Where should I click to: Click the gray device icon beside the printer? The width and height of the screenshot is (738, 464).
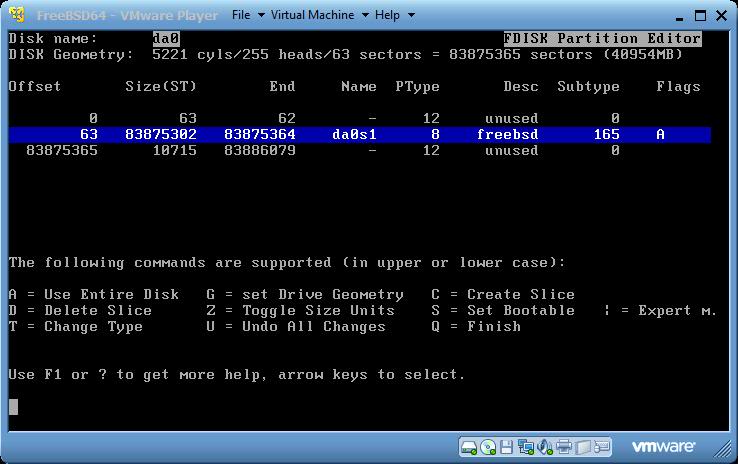583,447
